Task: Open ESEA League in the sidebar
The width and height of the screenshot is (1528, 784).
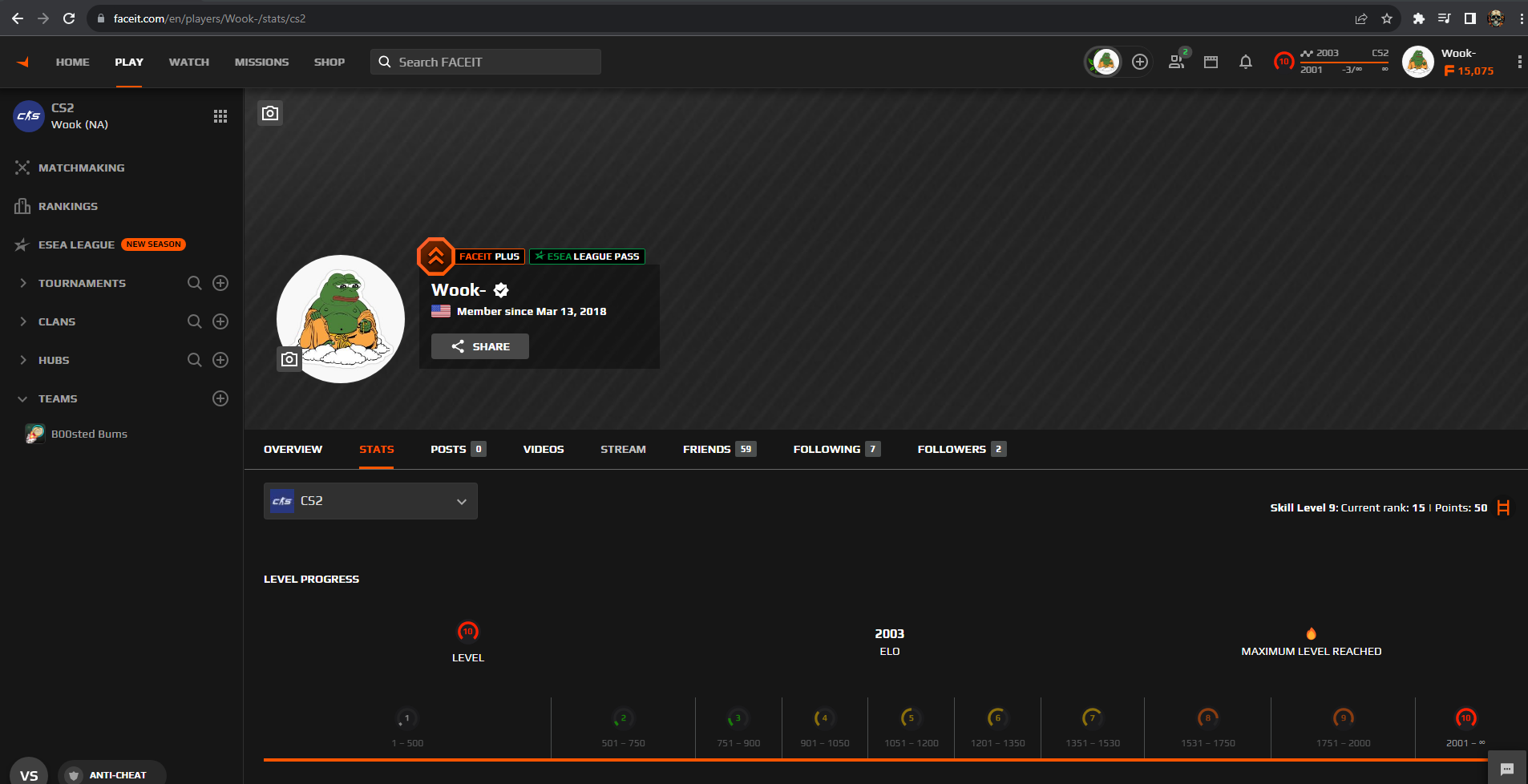Action: pos(76,244)
